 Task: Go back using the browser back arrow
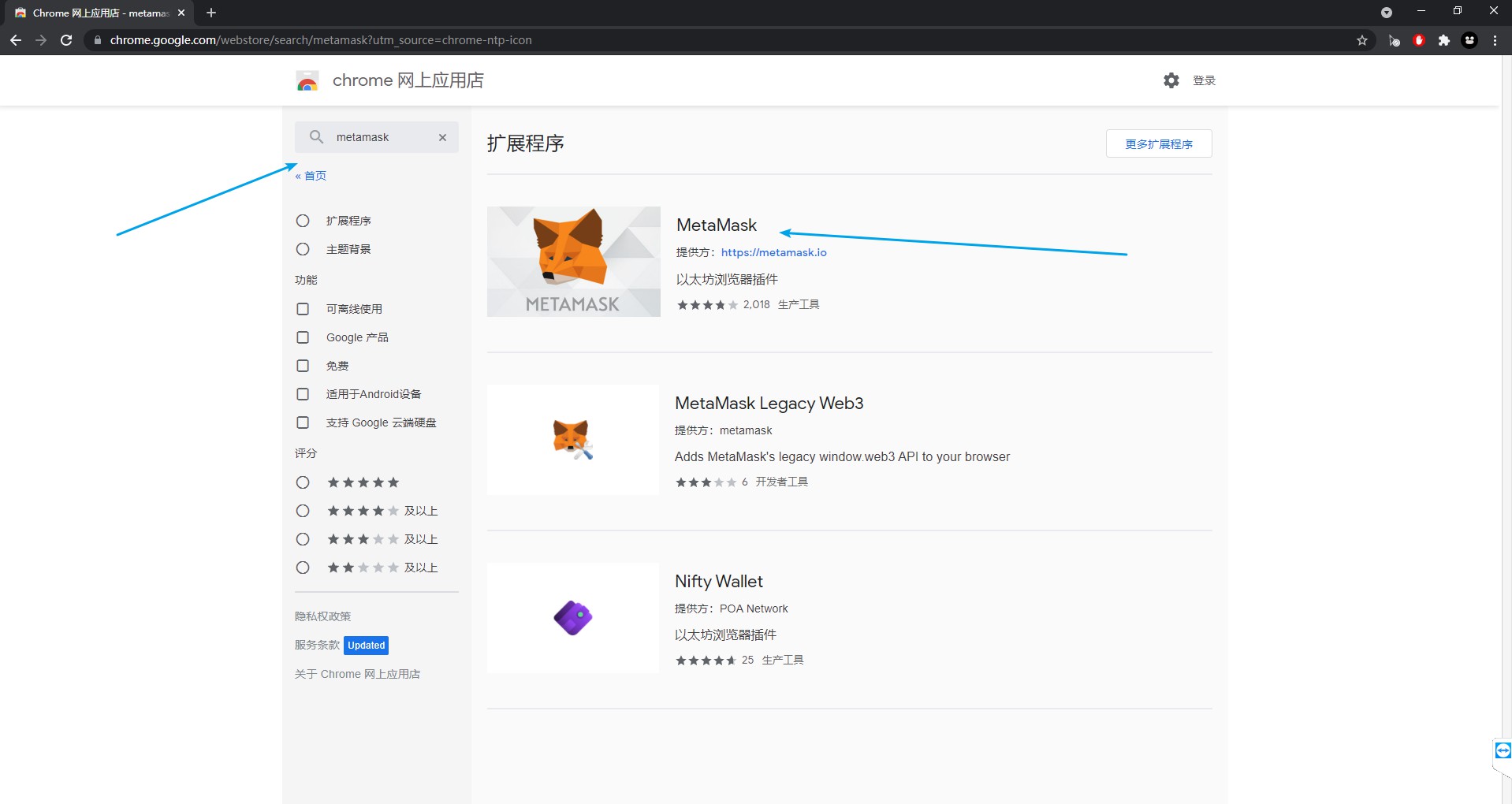16,40
